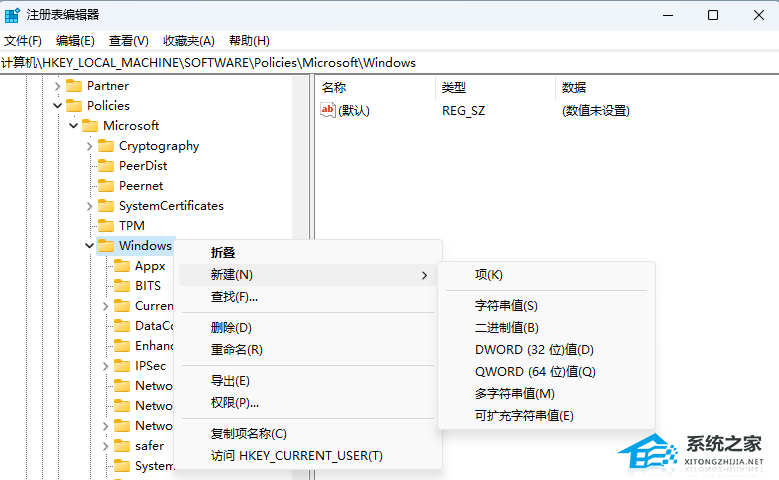Expand the IPSec key

(105, 366)
